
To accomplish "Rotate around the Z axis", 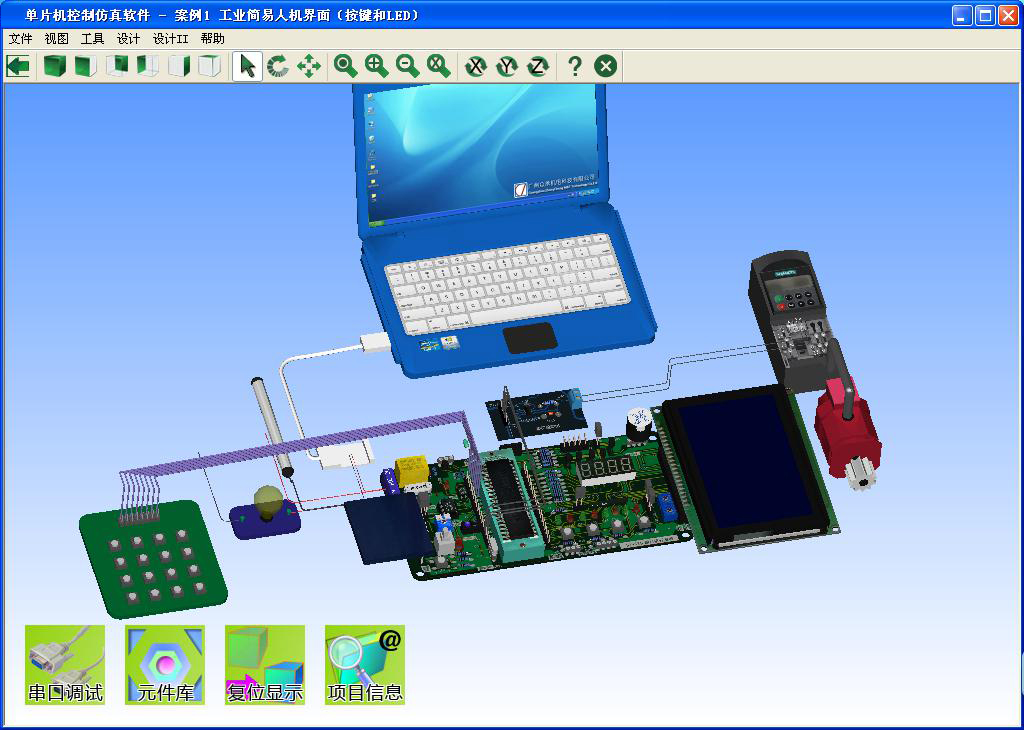I will [x=538, y=67].
